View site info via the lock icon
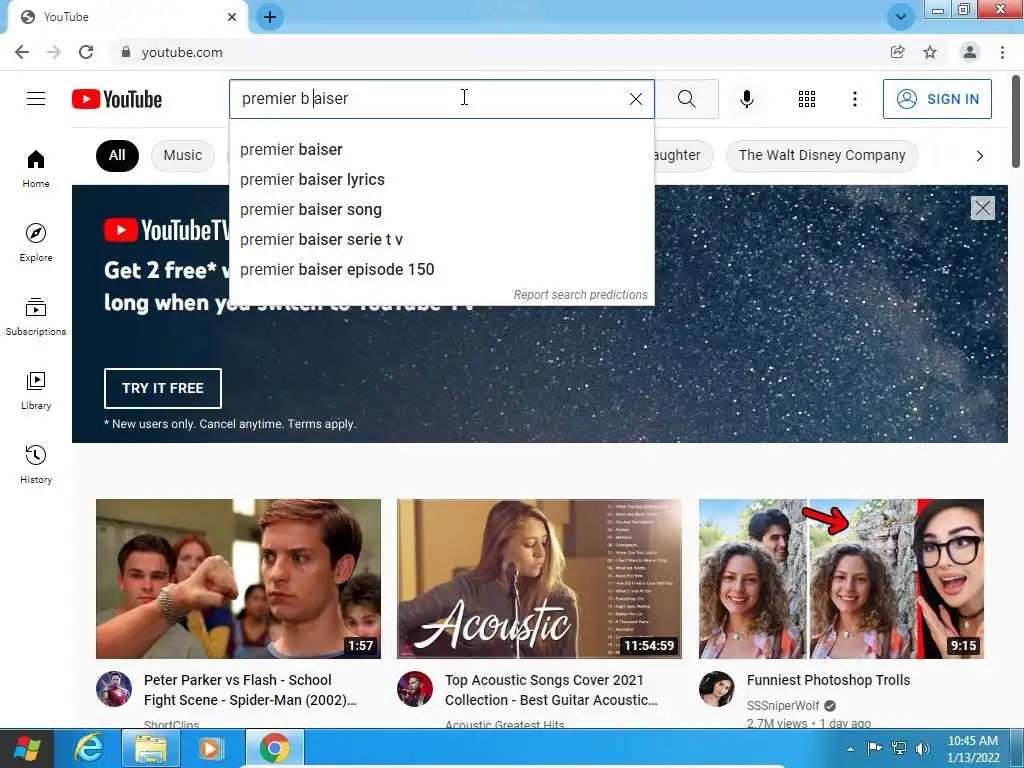 [126, 52]
